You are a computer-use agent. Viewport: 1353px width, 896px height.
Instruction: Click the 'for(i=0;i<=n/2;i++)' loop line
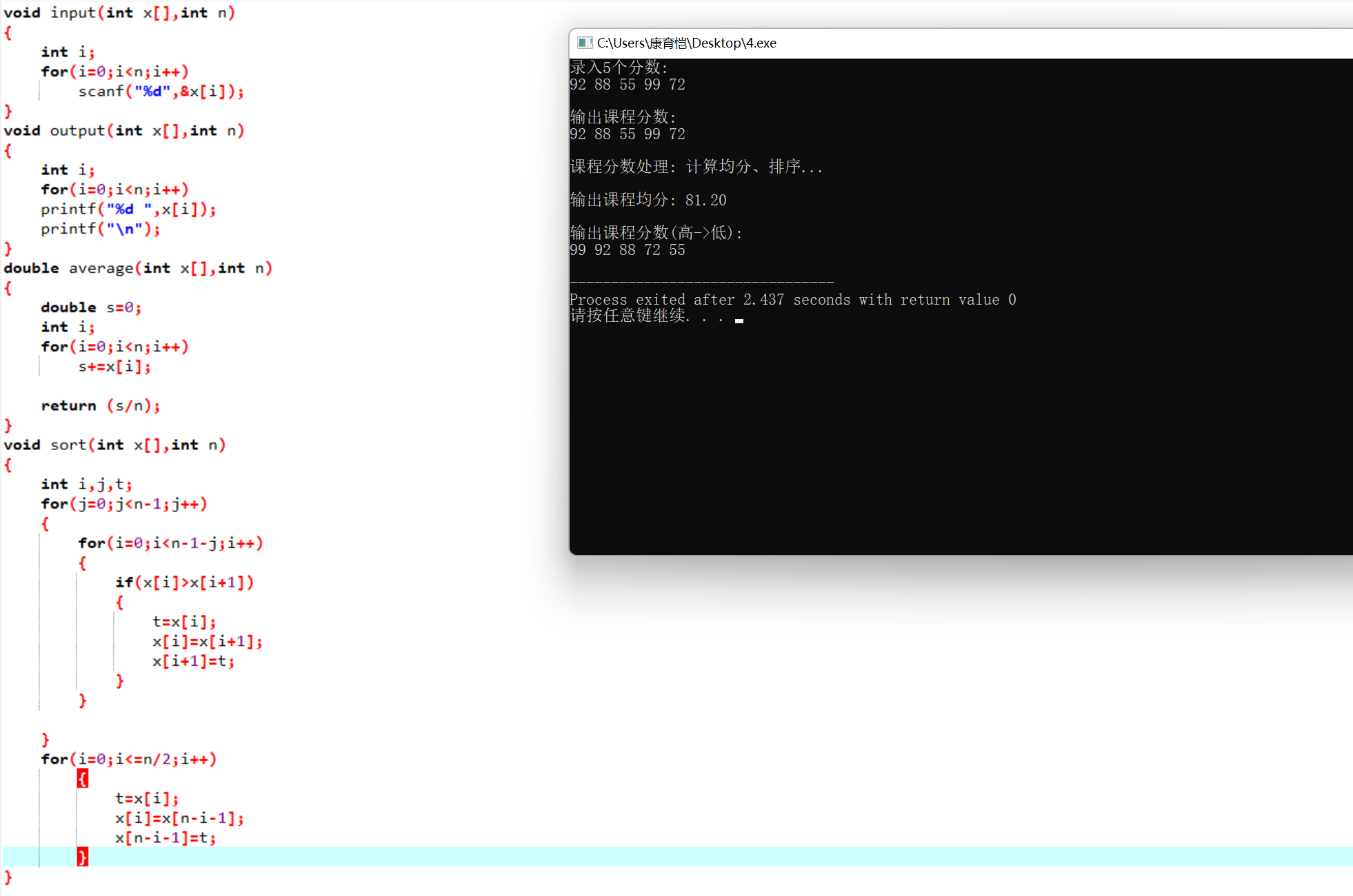(128, 760)
